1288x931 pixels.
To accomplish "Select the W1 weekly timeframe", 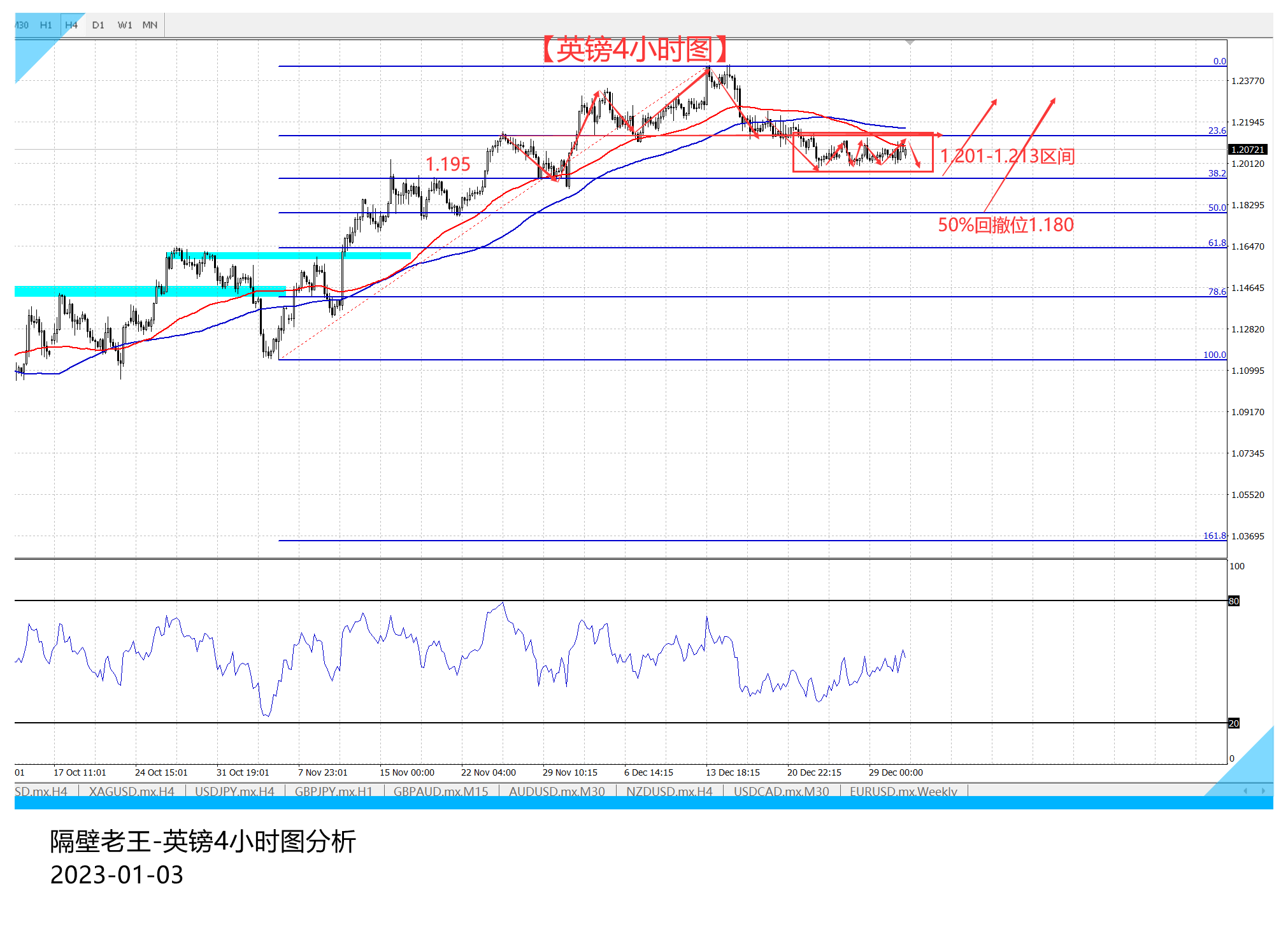I will 125,25.
